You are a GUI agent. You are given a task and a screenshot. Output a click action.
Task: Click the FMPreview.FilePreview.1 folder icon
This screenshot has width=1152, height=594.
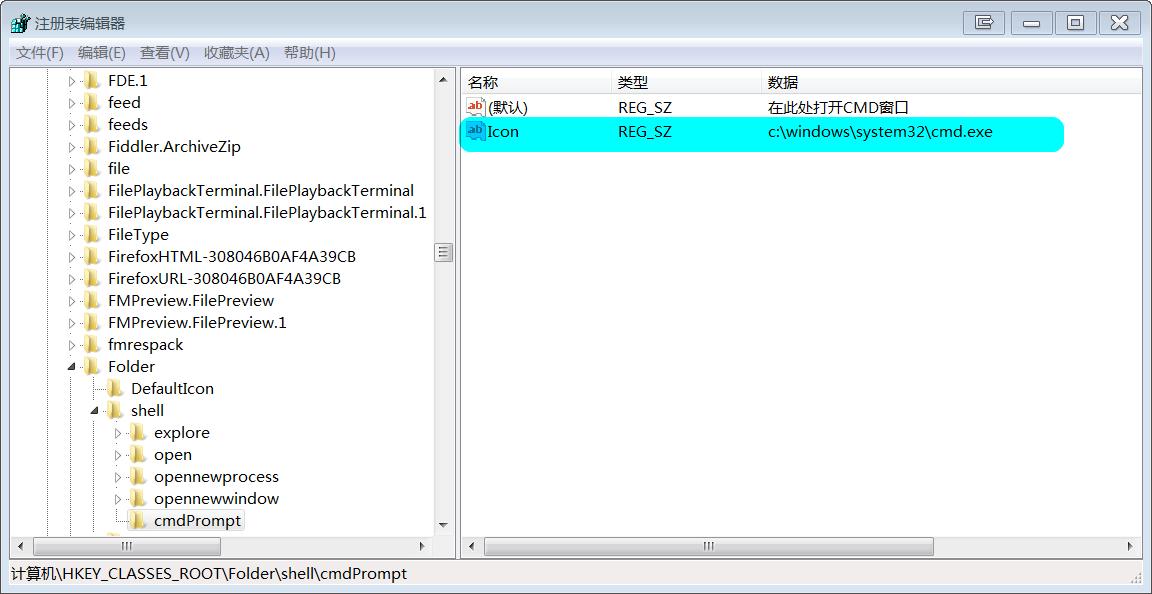92,323
